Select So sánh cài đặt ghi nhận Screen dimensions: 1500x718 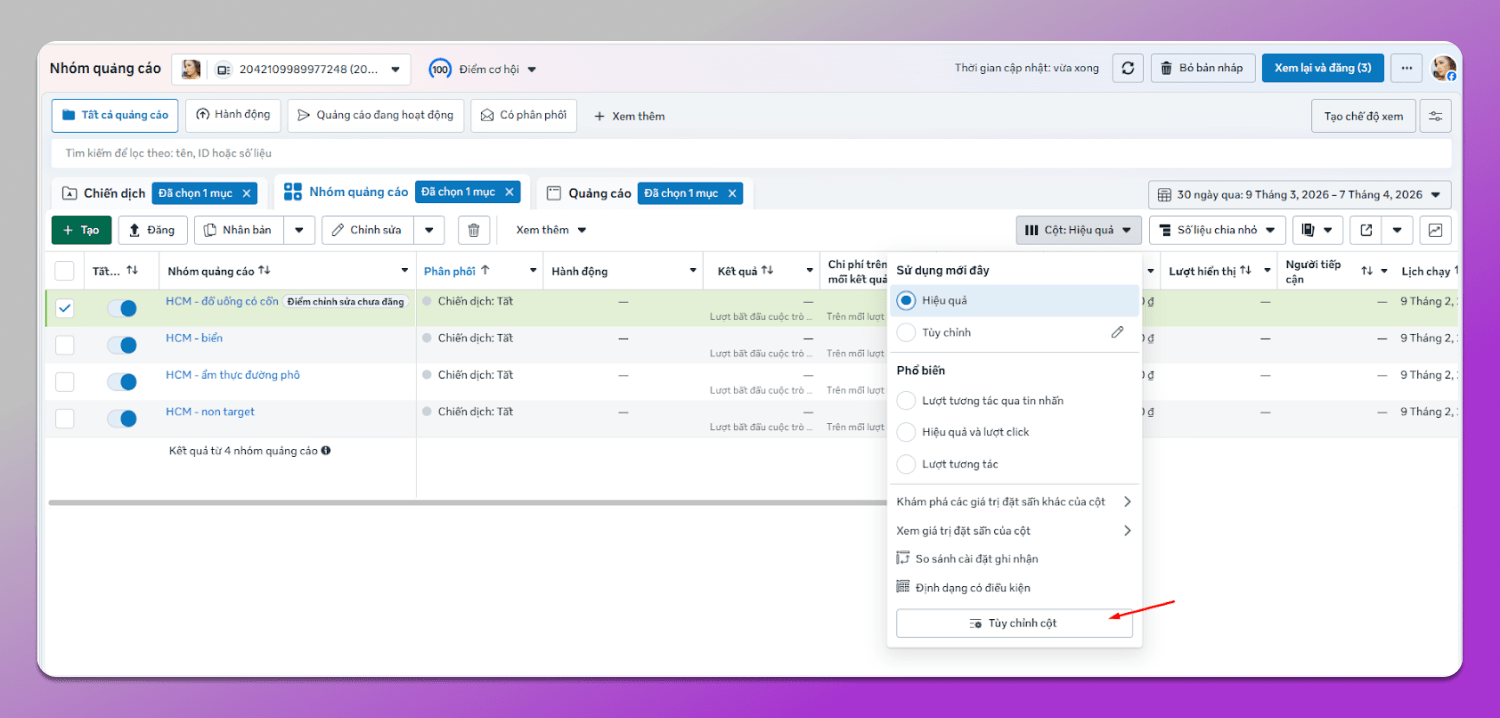tap(967, 559)
